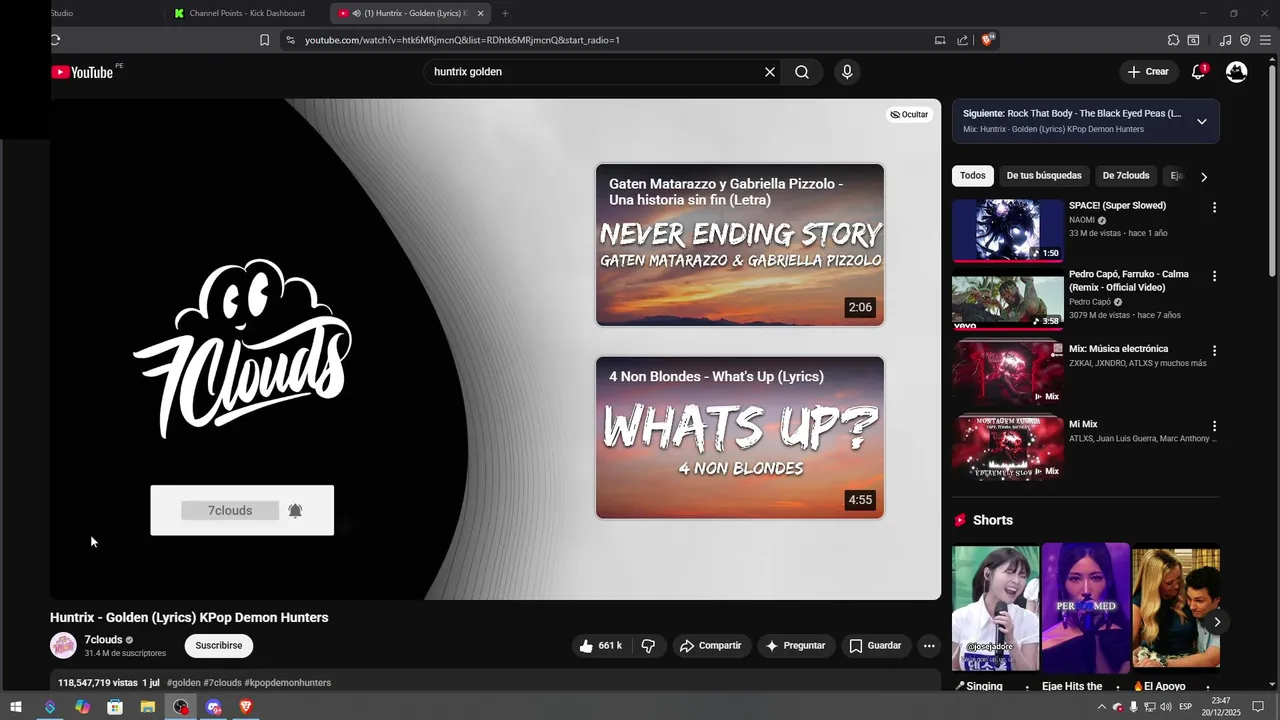Open the El Apoyo Short thumbnail

click(1176, 606)
